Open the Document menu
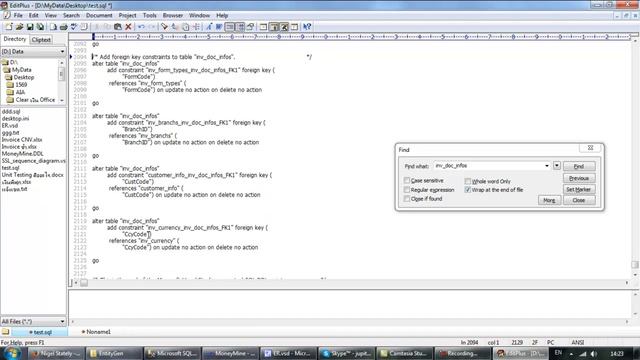 pyautogui.click(x=99, y=15)
